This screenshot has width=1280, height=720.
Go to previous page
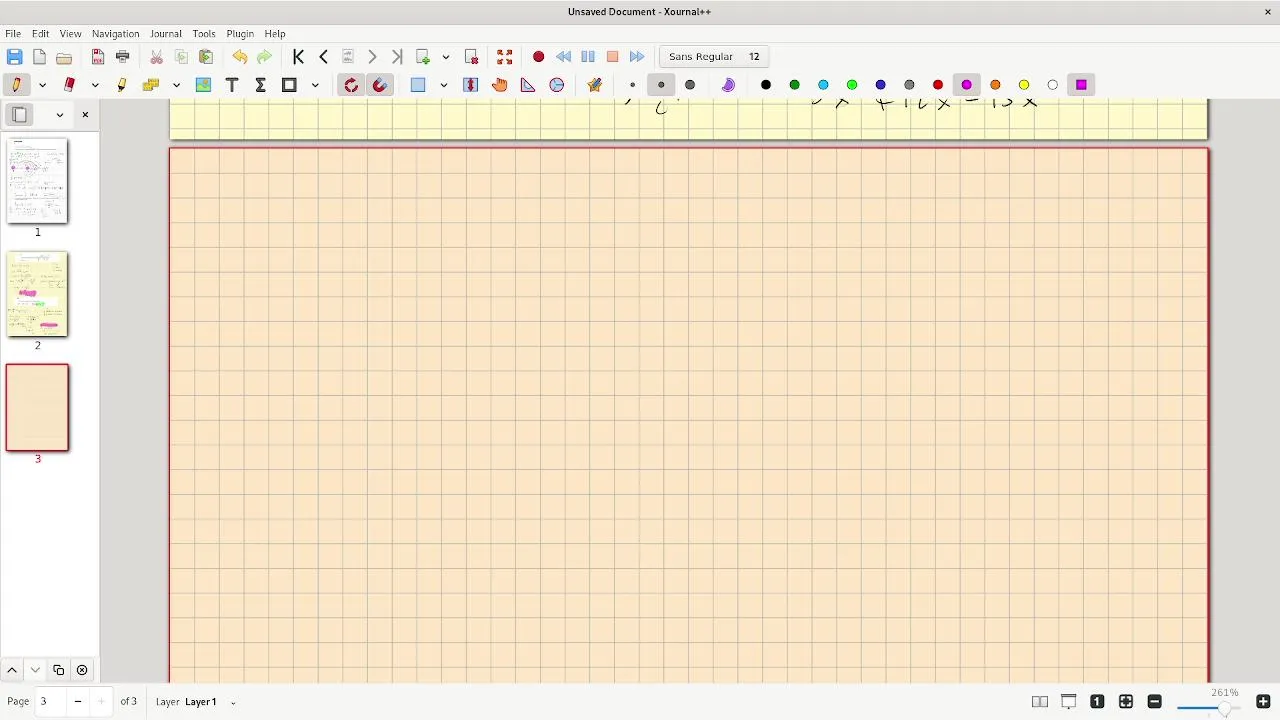coord(323,57)
